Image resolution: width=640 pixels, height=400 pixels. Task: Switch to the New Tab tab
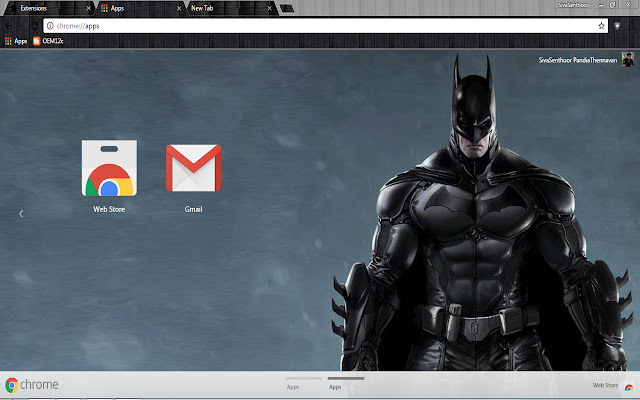click(231, 8)
